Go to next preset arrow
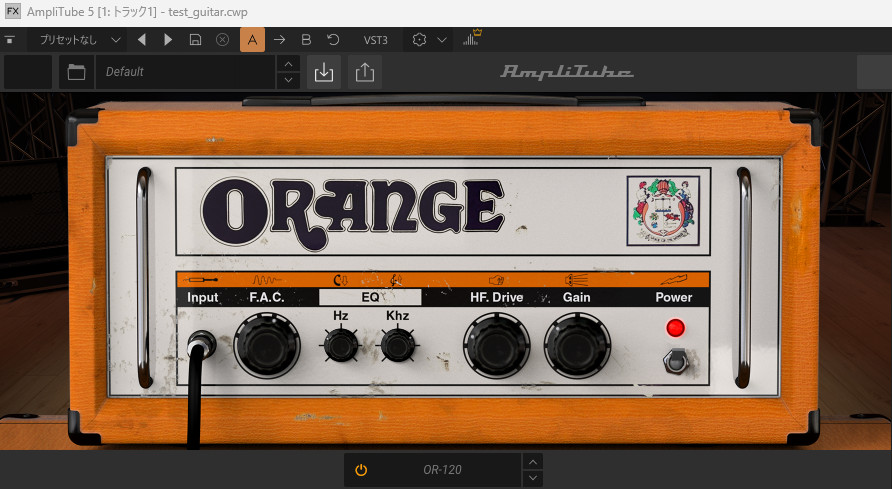 (x=168, y=40)
